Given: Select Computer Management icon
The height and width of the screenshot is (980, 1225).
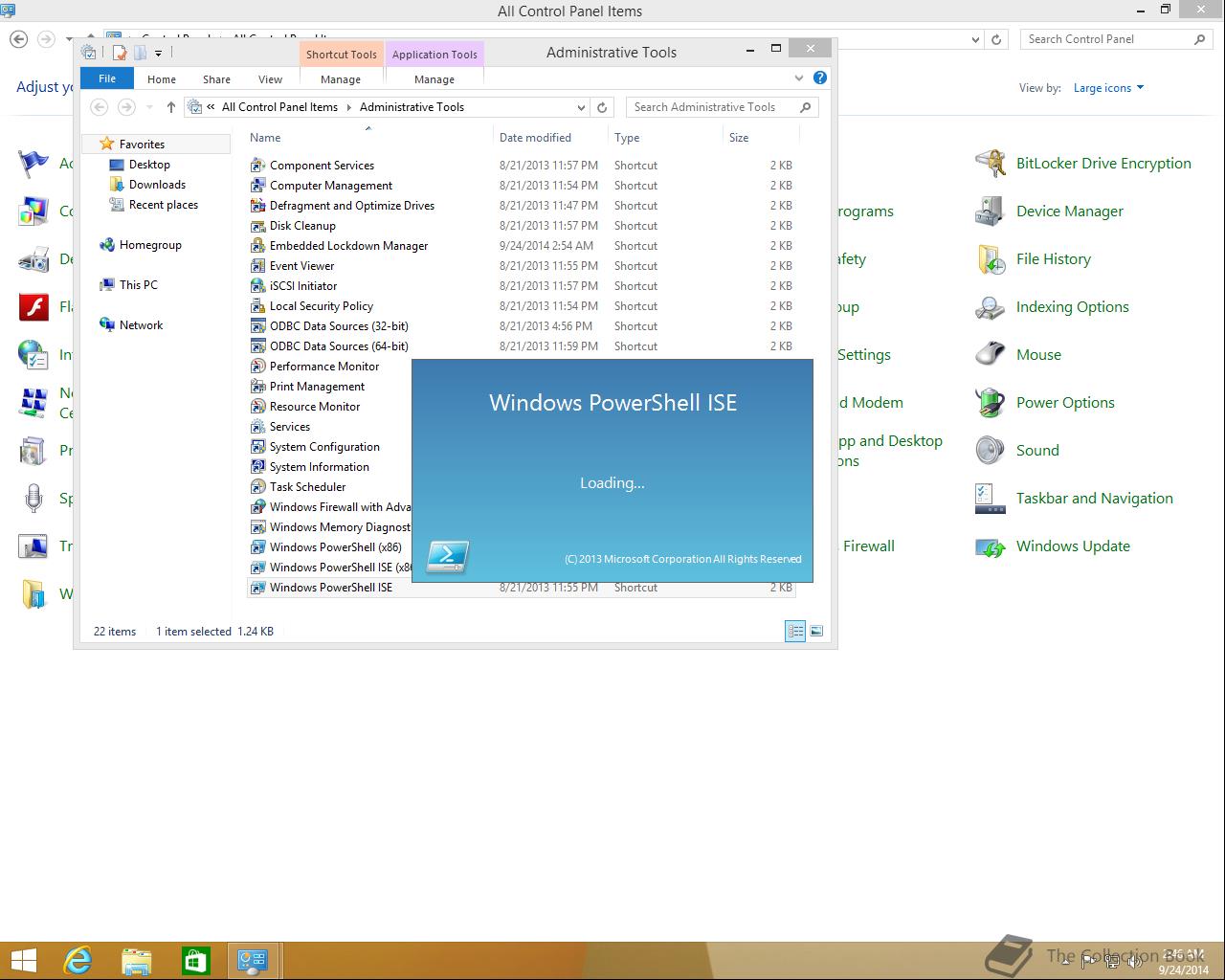Looking at the screenshot, I should pyautogui.click(x=257, y=186).
